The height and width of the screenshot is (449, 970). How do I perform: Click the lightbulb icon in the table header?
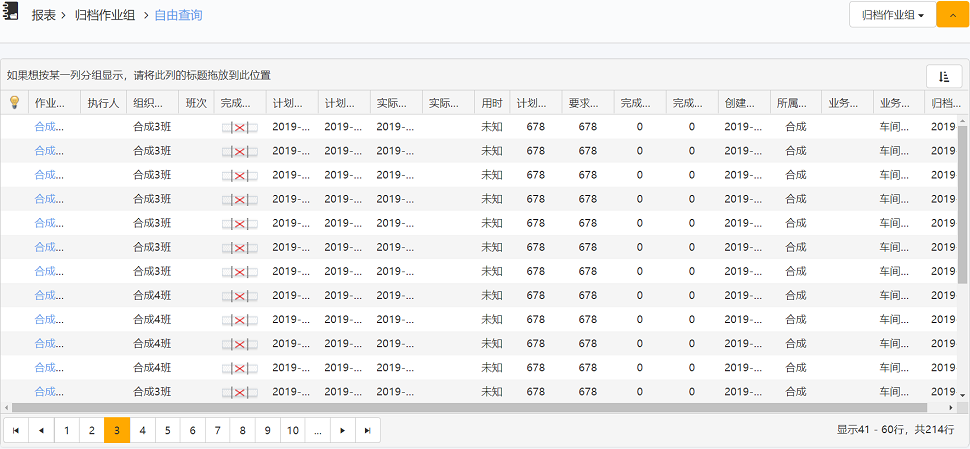14,102
